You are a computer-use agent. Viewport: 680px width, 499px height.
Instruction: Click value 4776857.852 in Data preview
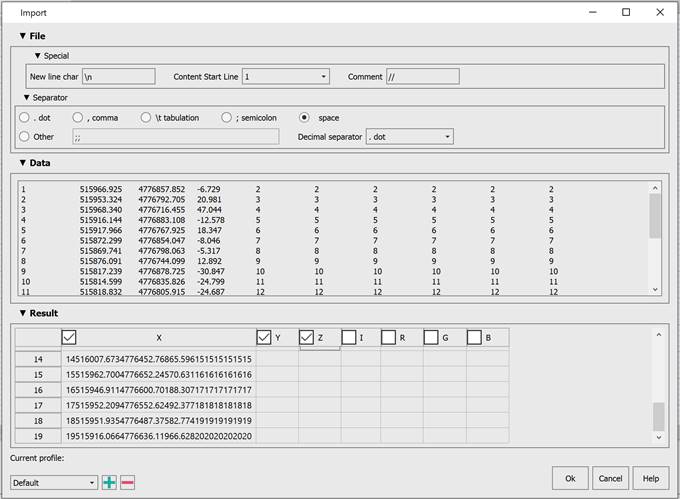coord(162,189)
